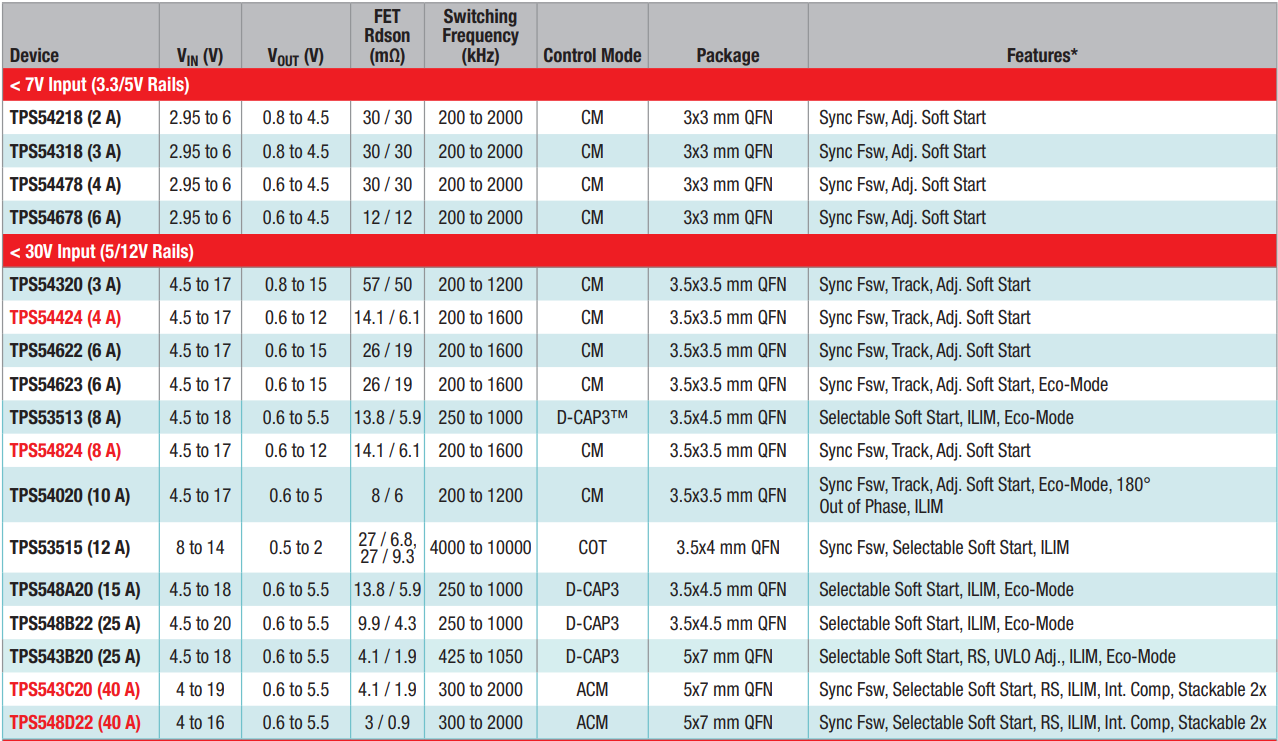This screenshot has width=1278, height=741.
Task: Select the TPS53515 (12 A) device entry
Action: (69, 548)
